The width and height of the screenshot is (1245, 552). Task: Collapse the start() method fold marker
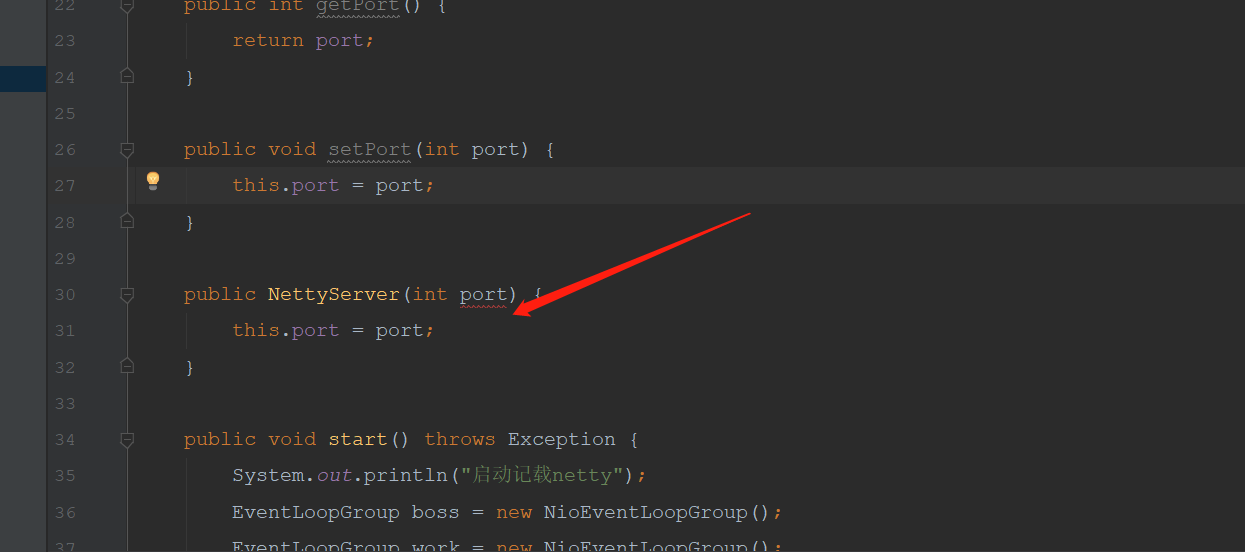127,440
